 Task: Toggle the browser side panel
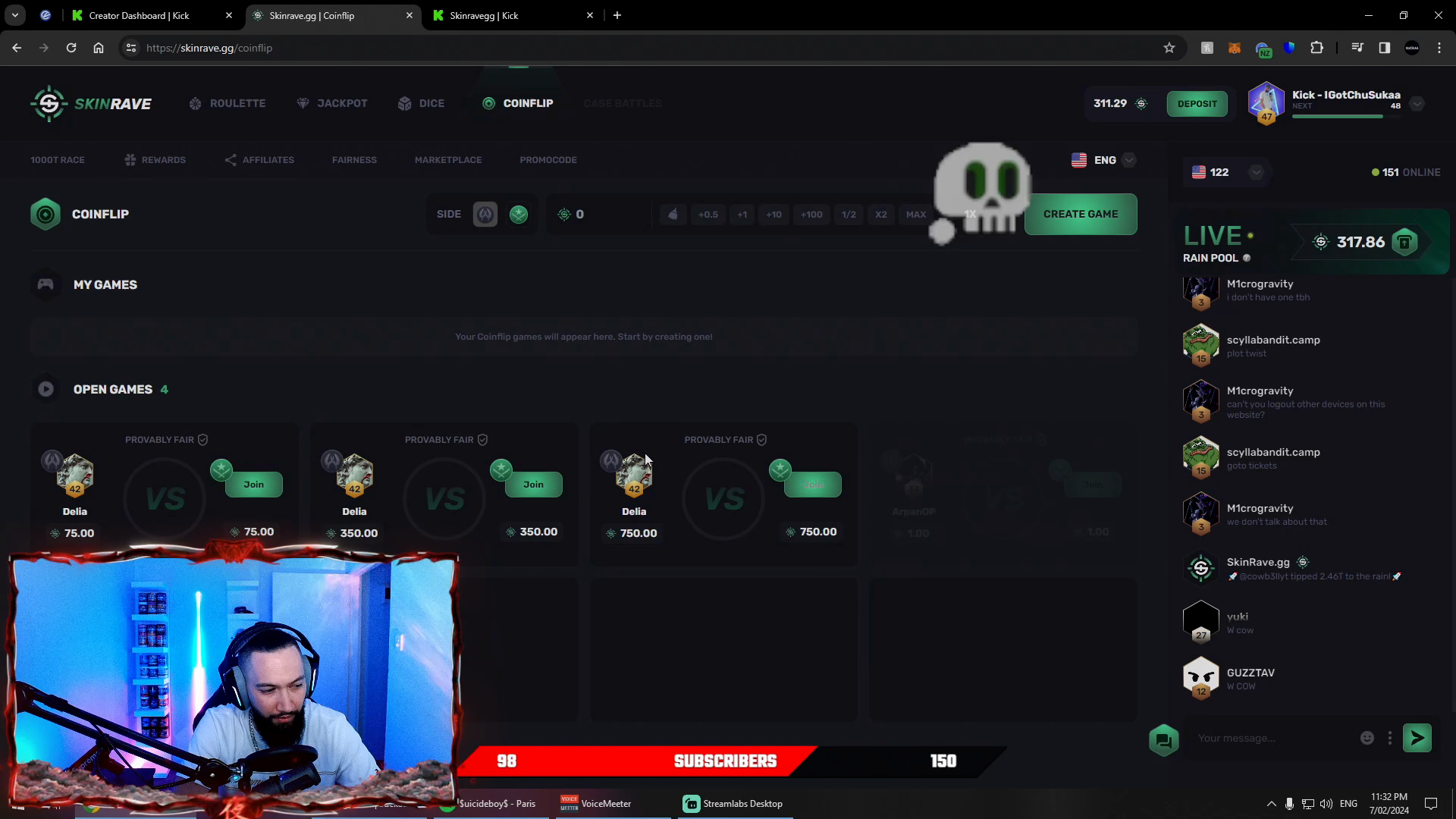[1385, 48]
